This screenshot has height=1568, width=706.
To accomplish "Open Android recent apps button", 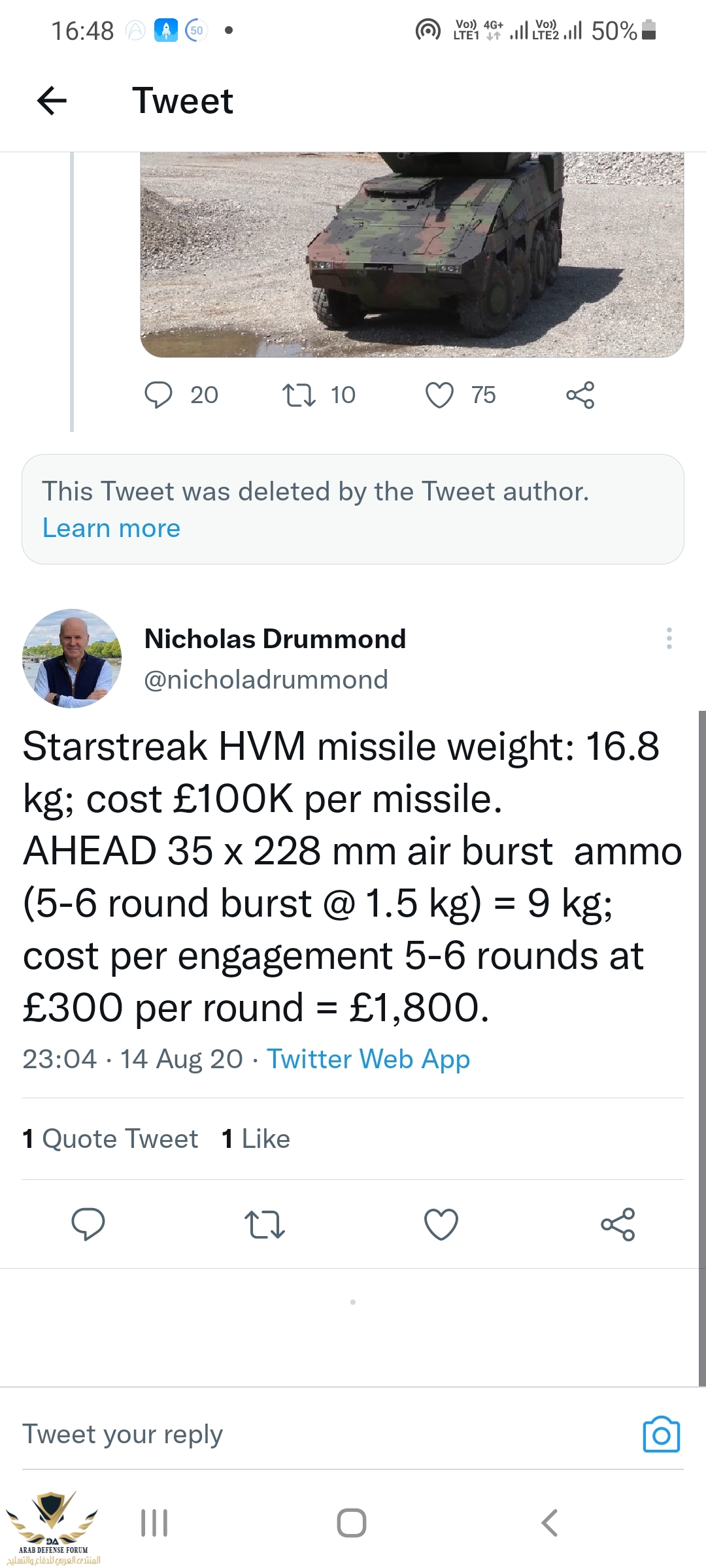I will point(154,1523).
